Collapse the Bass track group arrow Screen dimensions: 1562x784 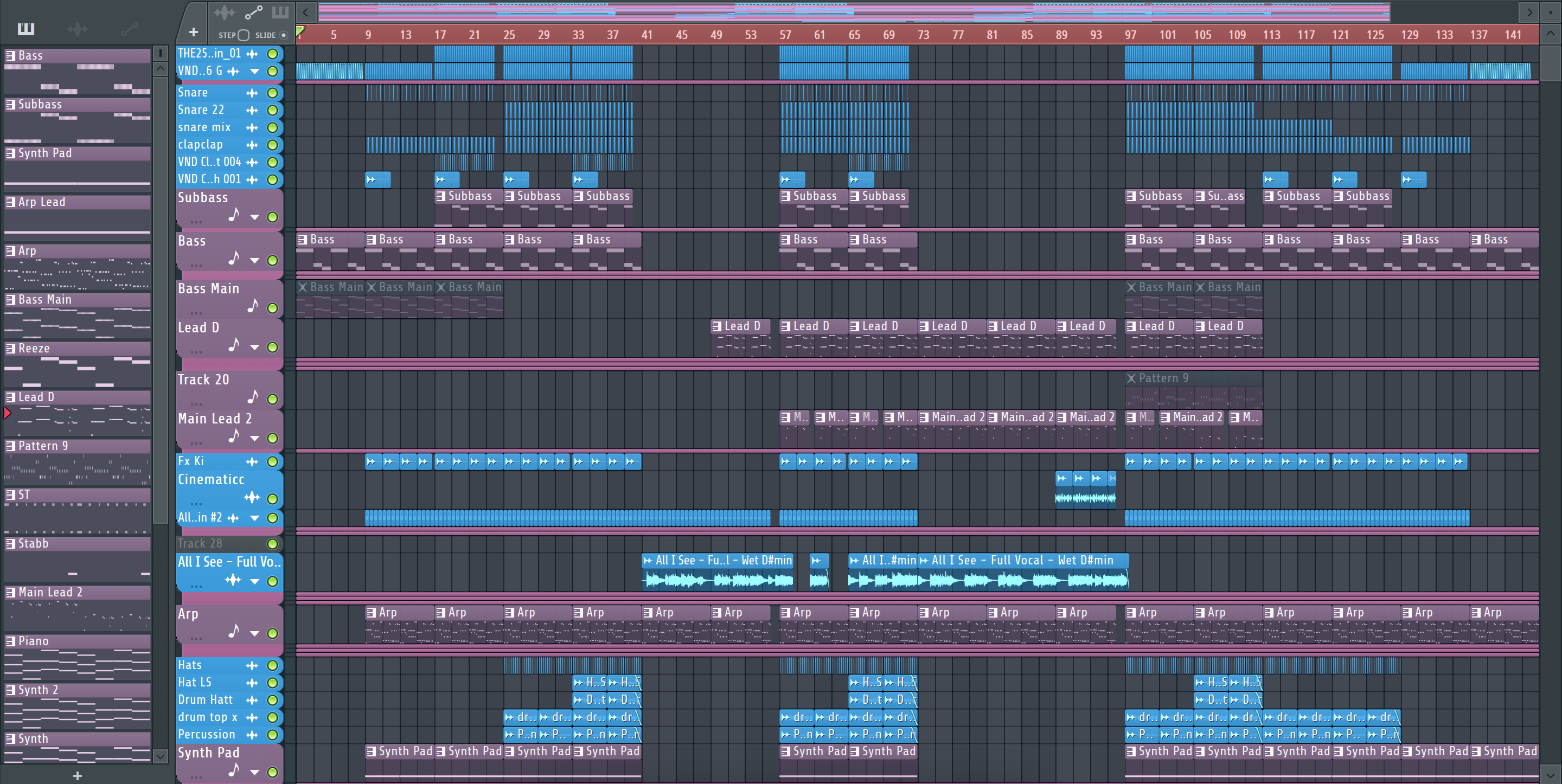(x=255, y=261)
